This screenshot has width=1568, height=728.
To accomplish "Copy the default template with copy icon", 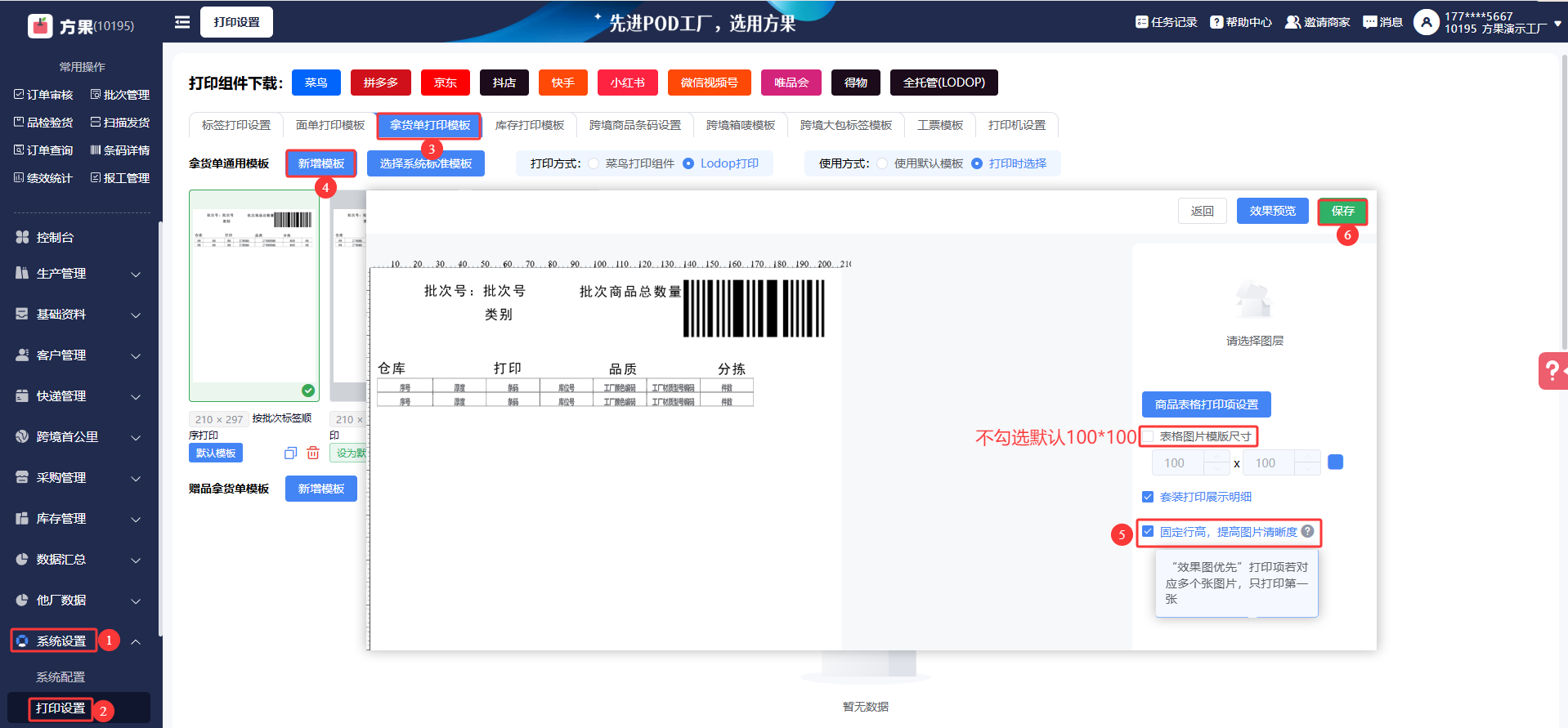I will [290, 453].
